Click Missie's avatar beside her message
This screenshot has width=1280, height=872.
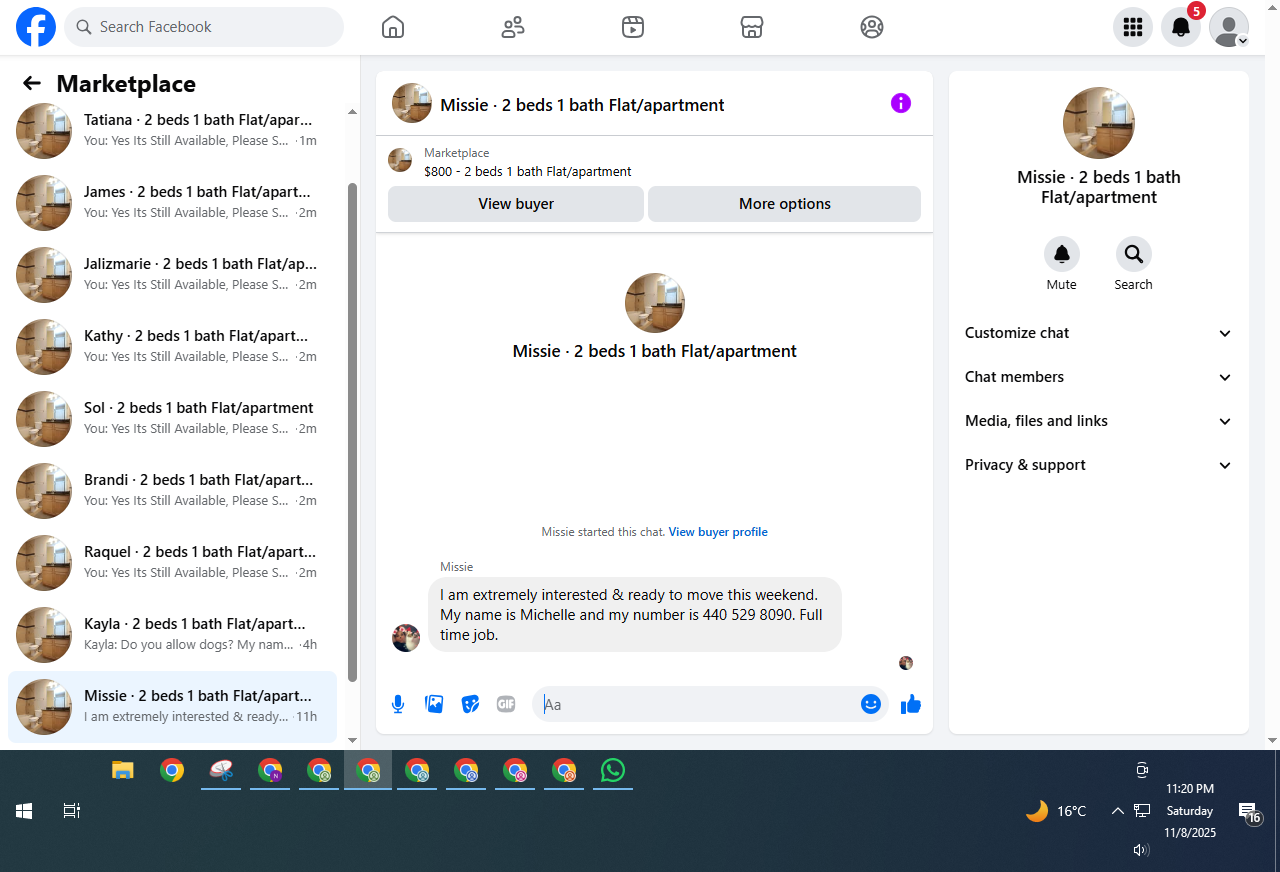406,638
